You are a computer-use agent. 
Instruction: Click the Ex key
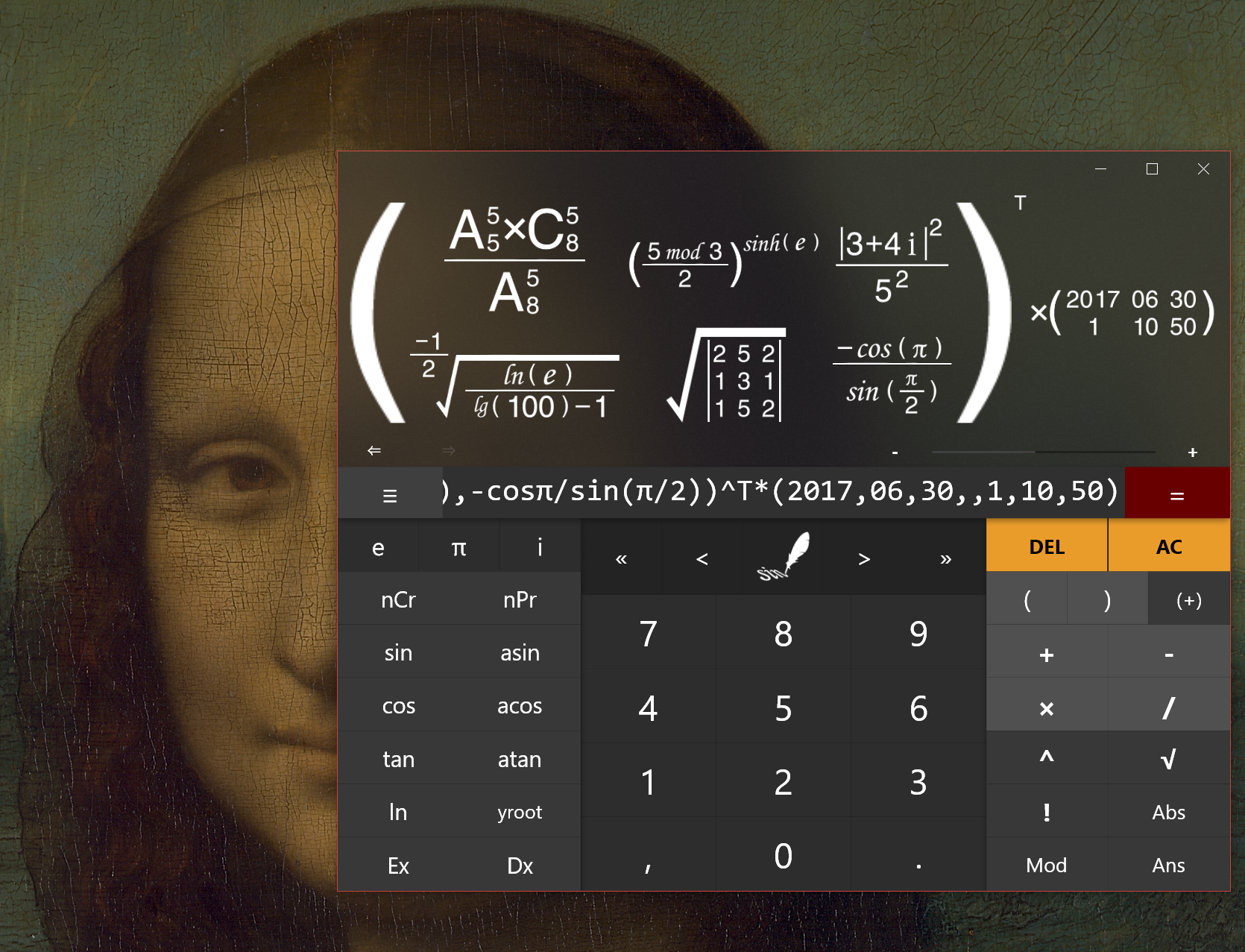[x=399, y=866]
